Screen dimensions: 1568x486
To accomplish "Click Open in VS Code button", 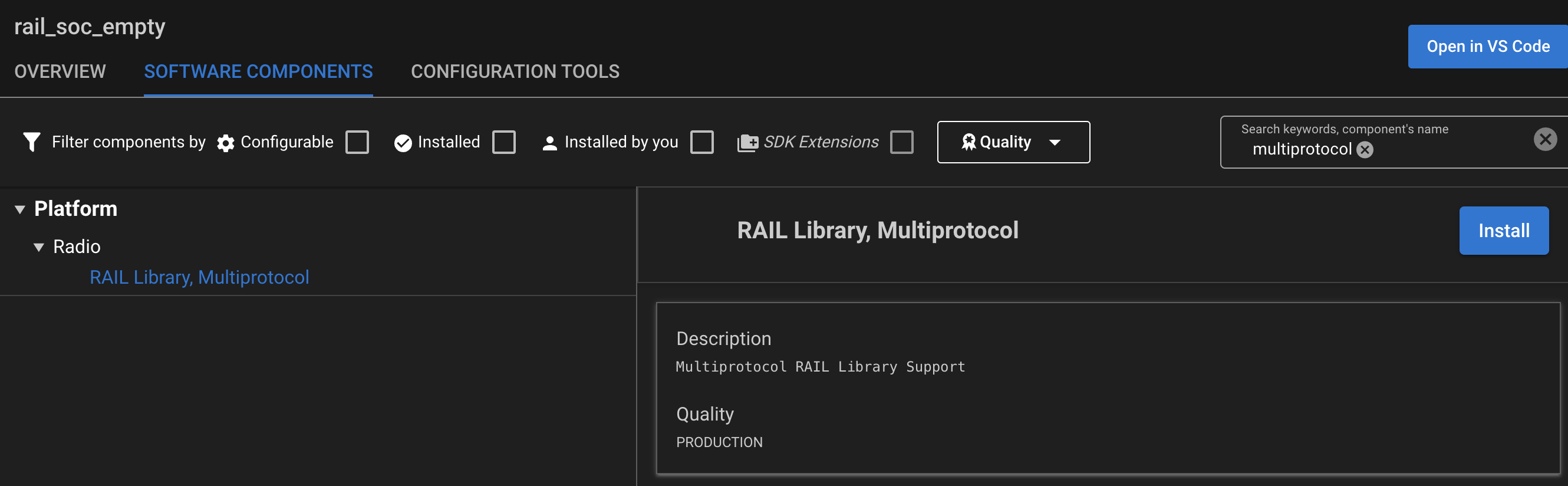I will (1487, 46).
